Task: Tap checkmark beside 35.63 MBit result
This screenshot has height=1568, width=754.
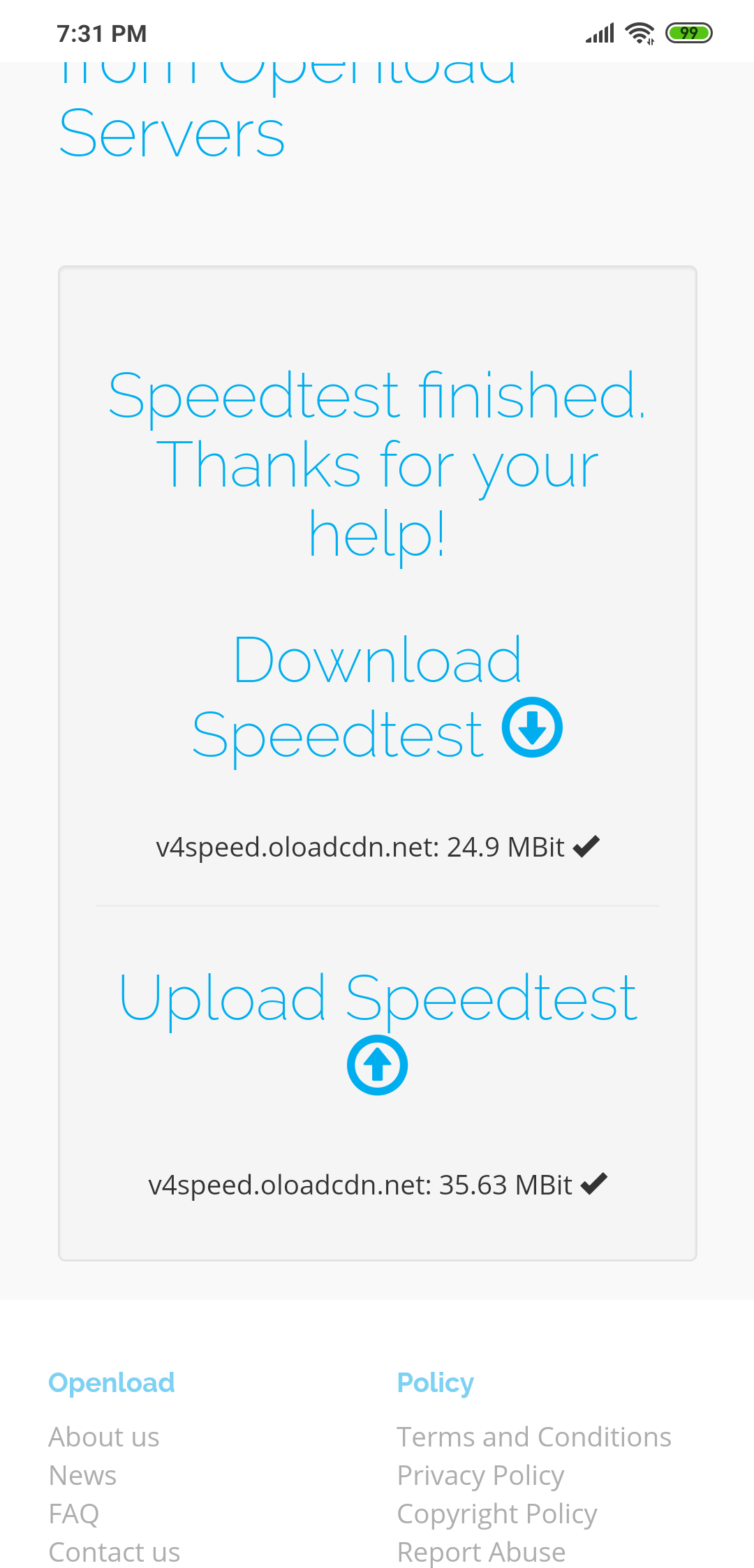Action: pyautogui.click(x=593, y=1184)
